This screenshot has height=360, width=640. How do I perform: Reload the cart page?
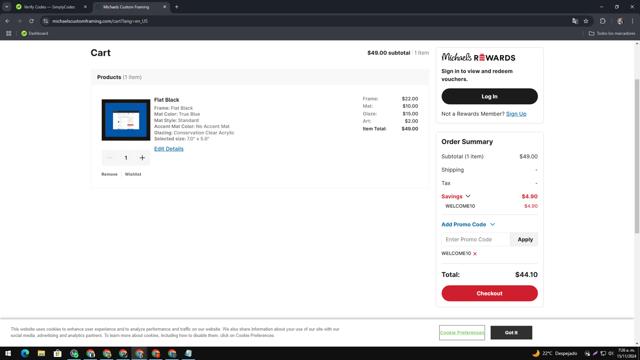[x=31, y=21]
